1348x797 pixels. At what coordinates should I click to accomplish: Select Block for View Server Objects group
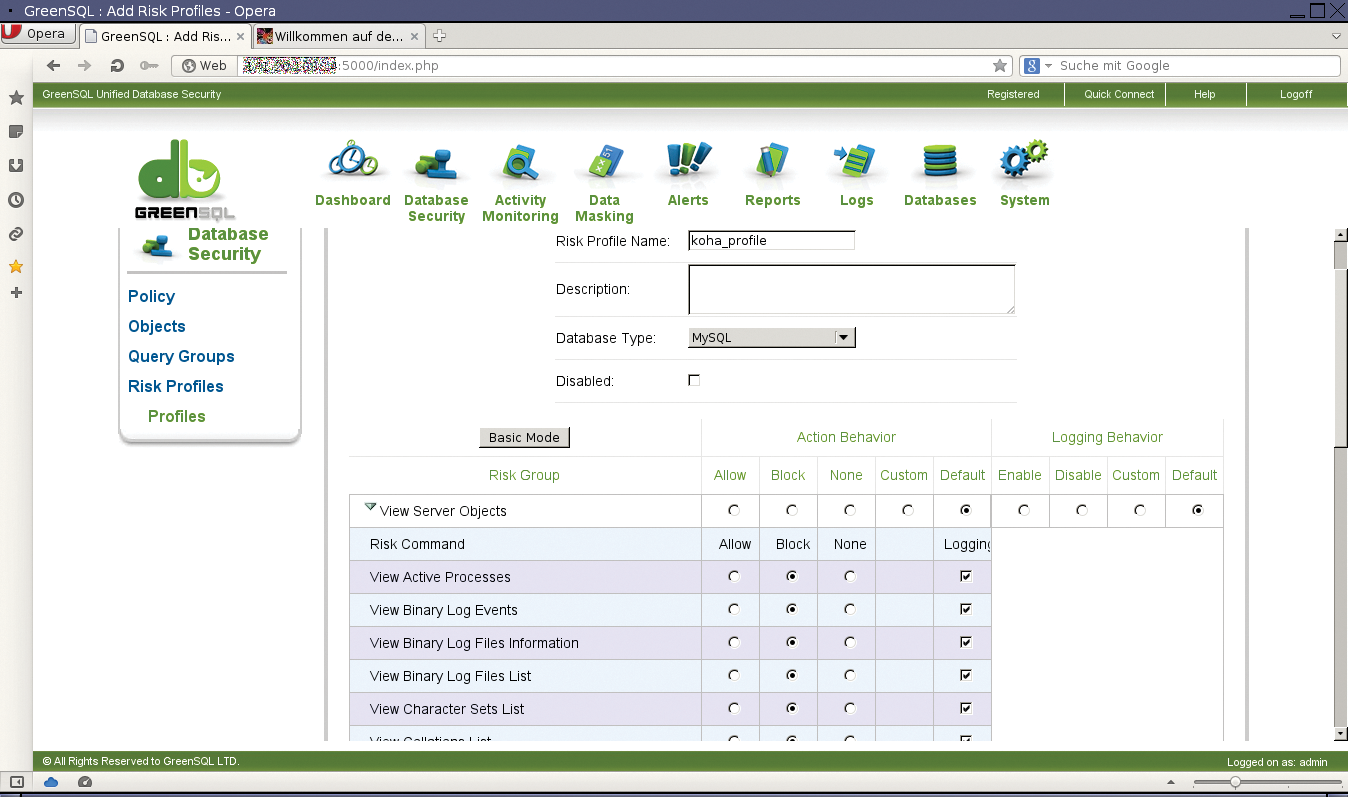tap(792, 510)
